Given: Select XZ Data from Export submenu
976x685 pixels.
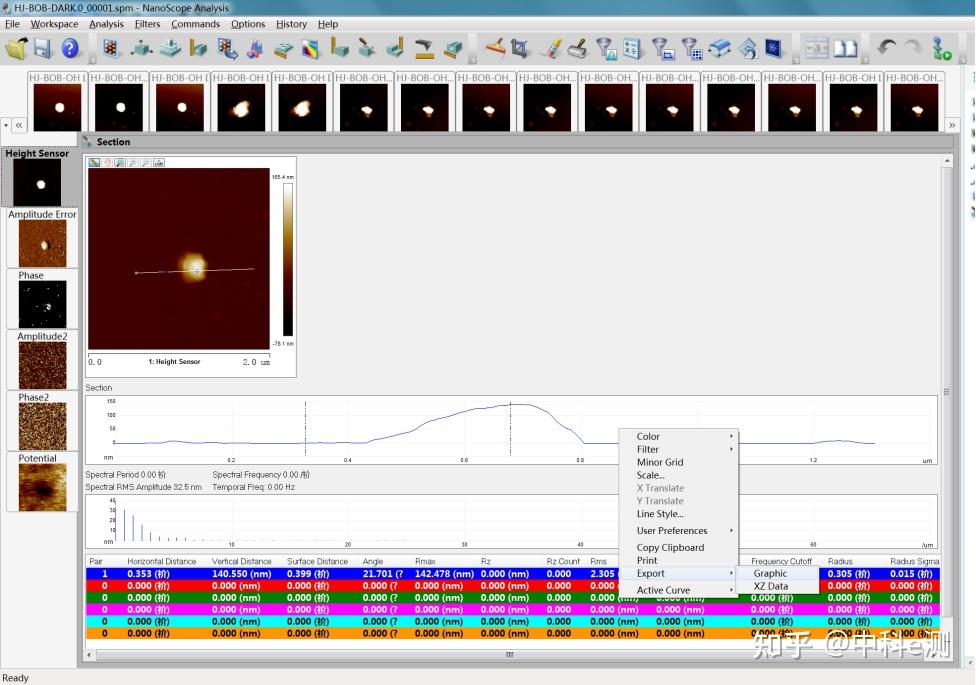Looking at the screenshot, I should [x=771, y=586].
